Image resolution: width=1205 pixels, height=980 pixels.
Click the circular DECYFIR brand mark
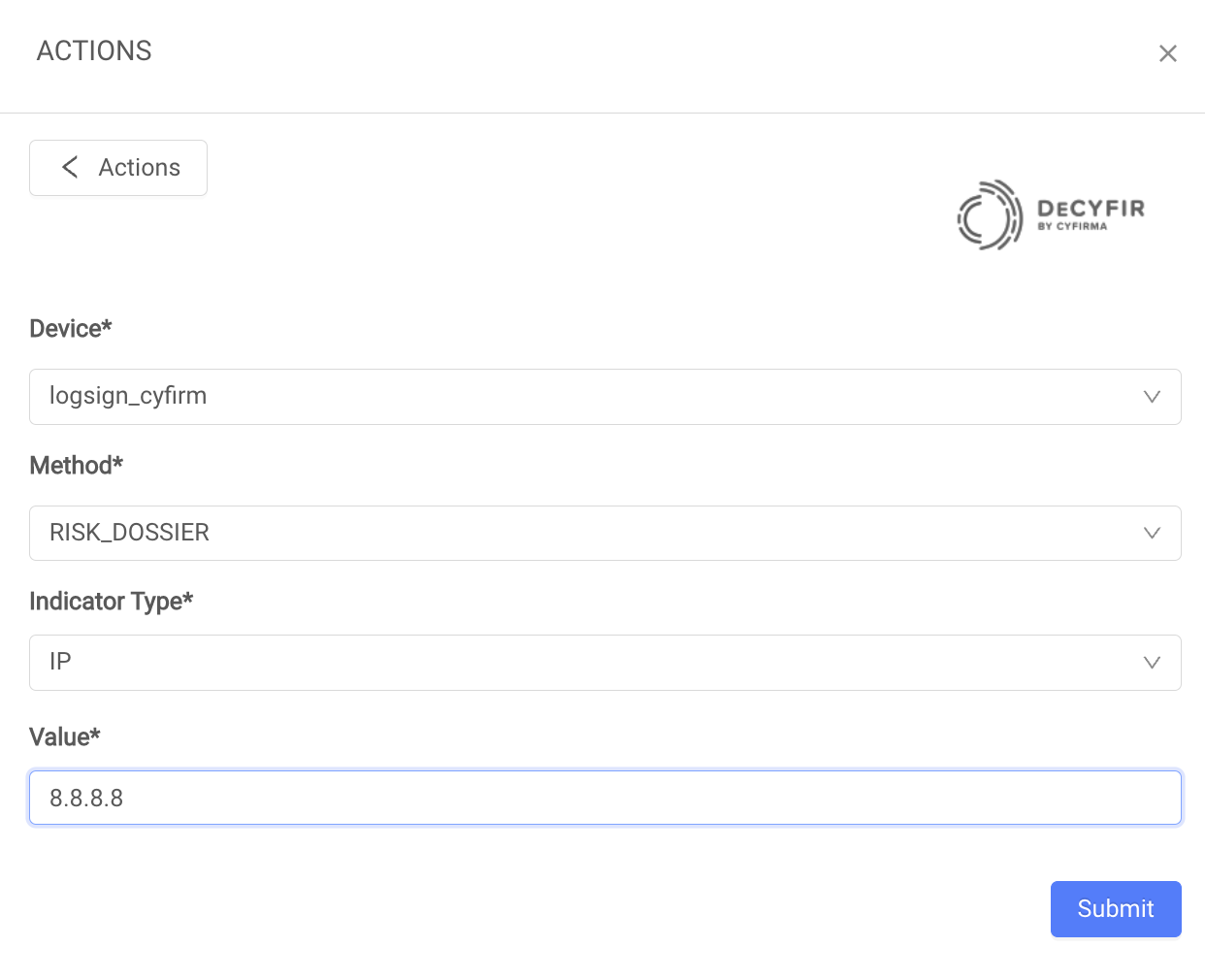coord(988,215)
